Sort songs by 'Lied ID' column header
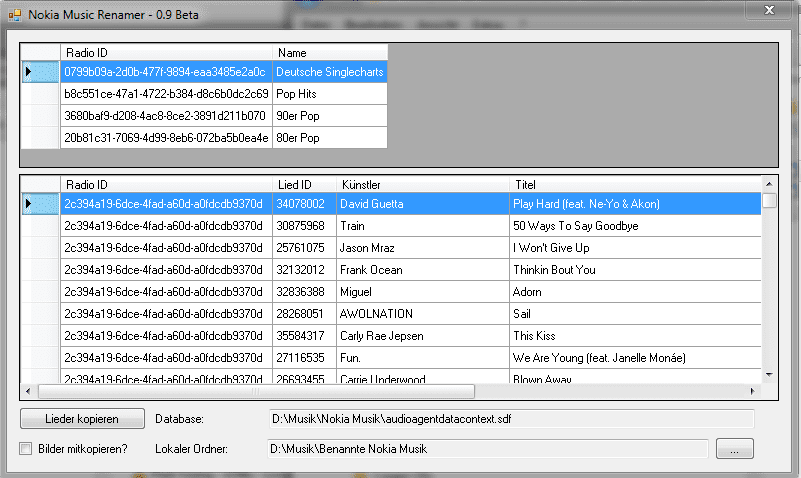 click(x=304, y=184)
